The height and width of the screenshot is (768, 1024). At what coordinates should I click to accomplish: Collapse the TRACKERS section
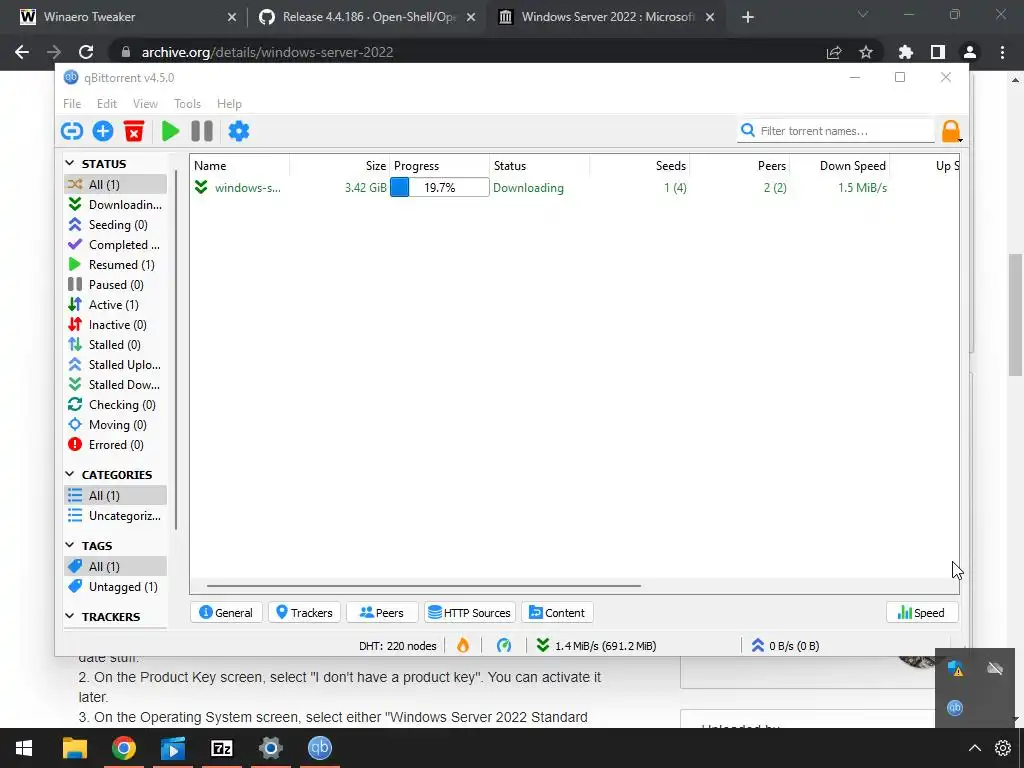pos(70,616)
